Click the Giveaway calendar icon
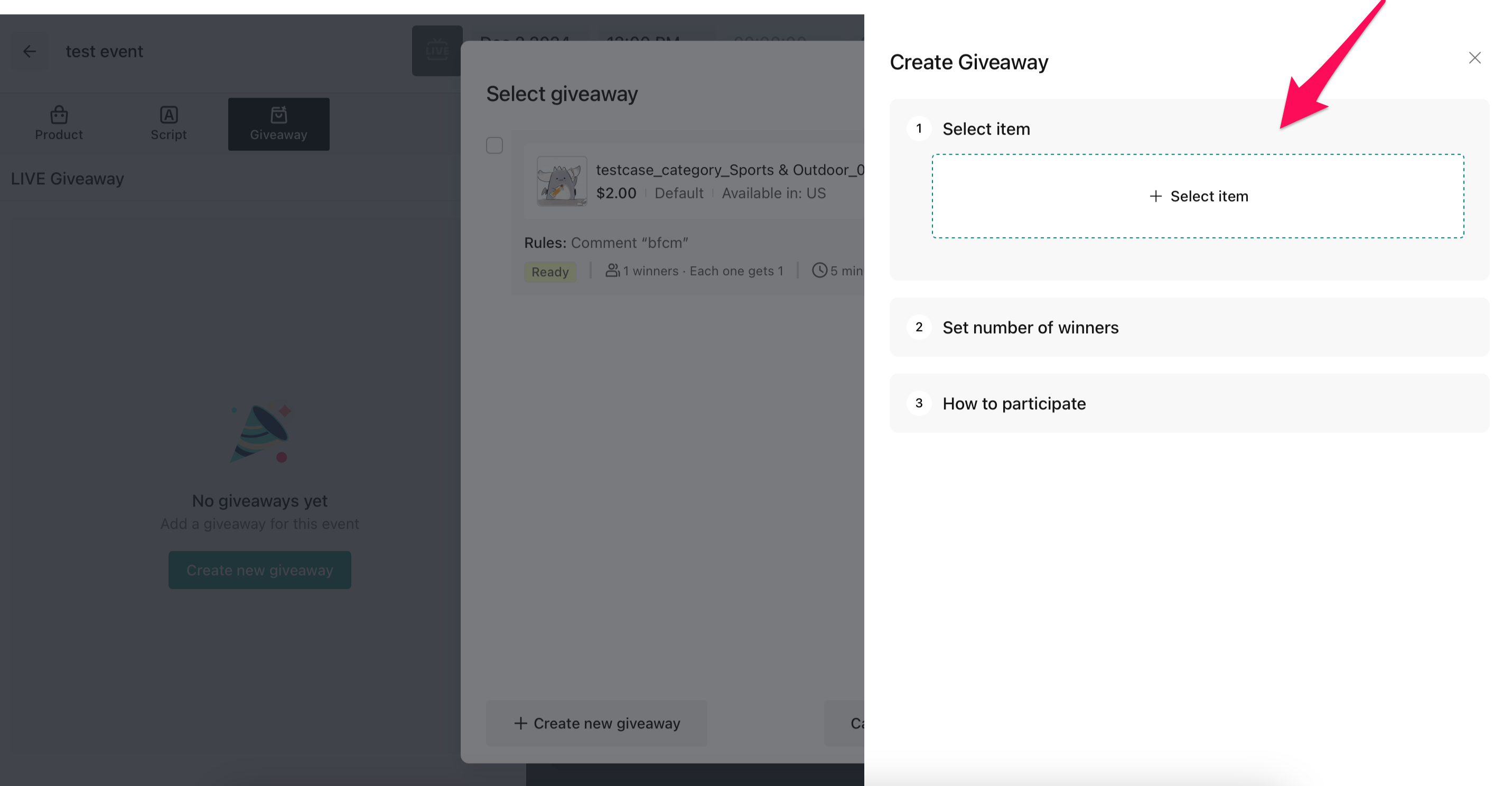1512x786 pixels. pos(279,114)
